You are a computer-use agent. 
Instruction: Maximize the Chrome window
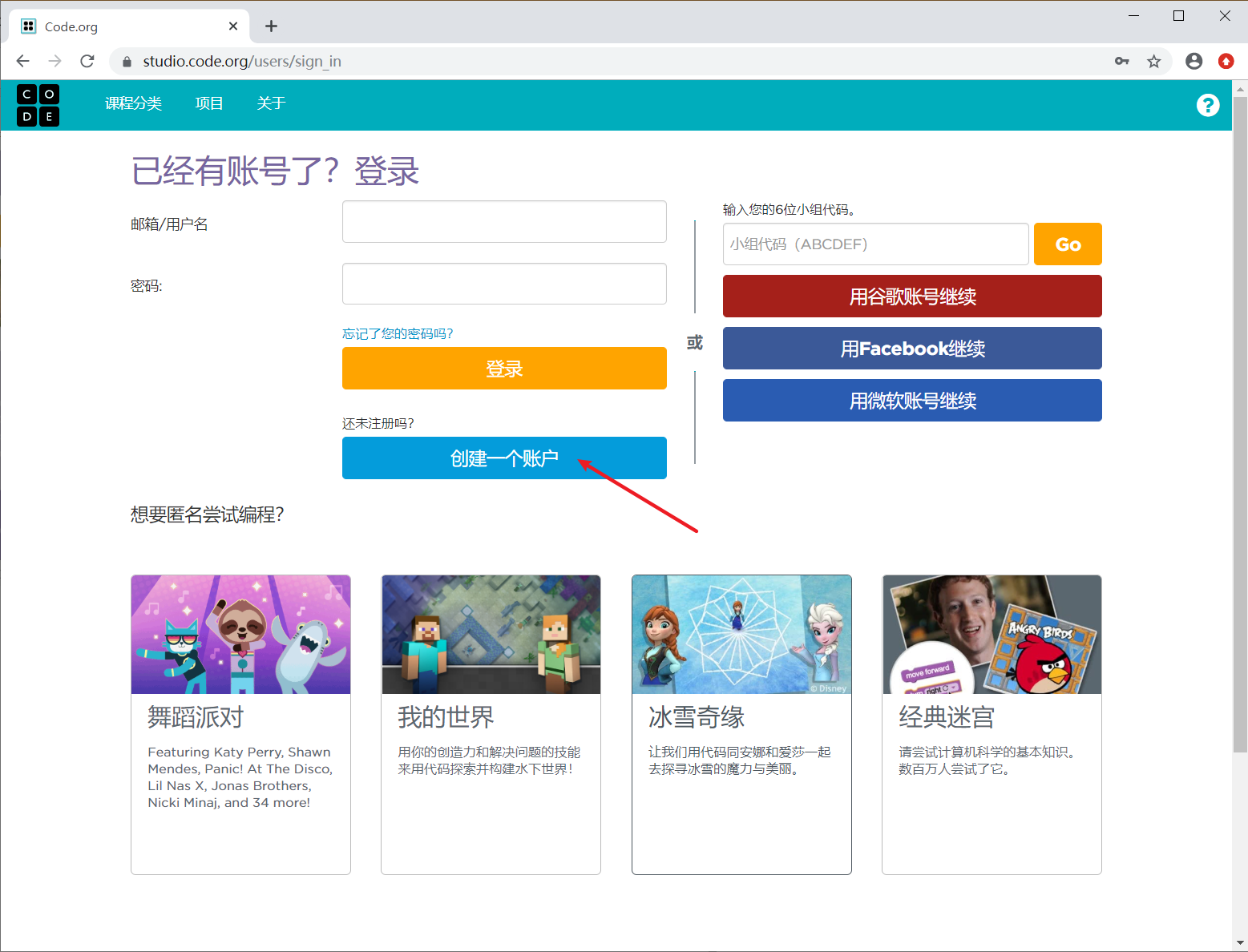pyautogui.click(x=1178, y=15)
